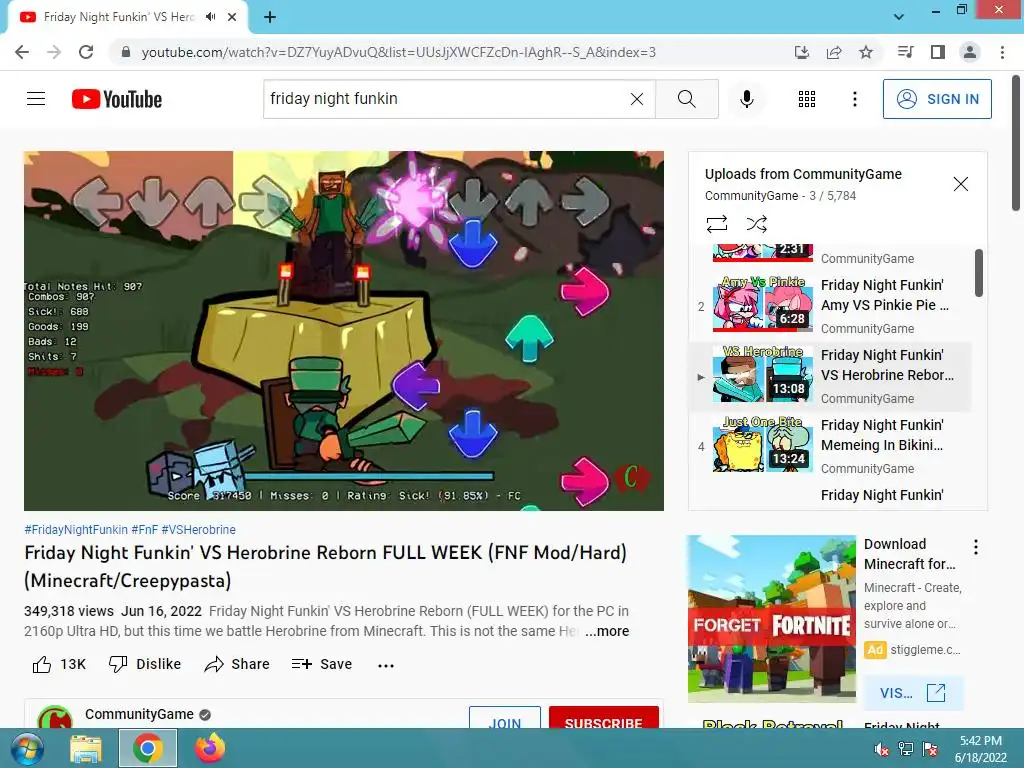Select the Friday Night Funkin' tab
The image size is (1024, 768).
pos(120,17)
